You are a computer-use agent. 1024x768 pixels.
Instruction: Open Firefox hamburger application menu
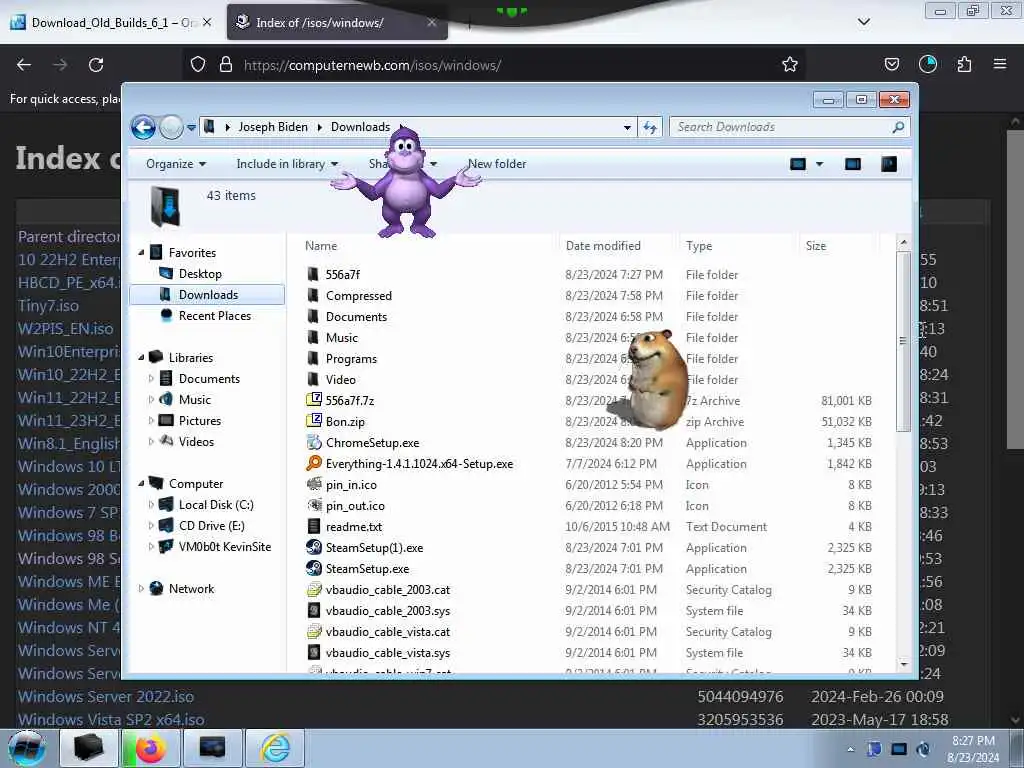click(1000, 64)
